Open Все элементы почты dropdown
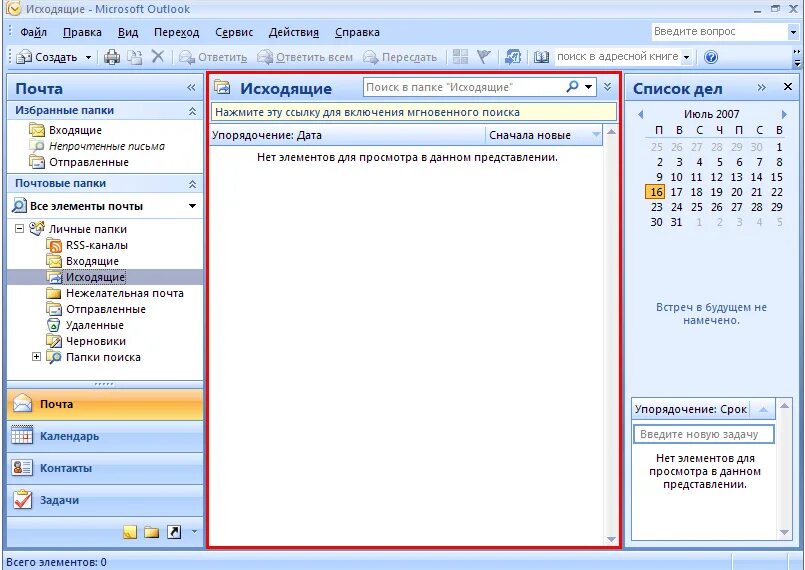This screenshot has width=805, height=570. [193, 206]
